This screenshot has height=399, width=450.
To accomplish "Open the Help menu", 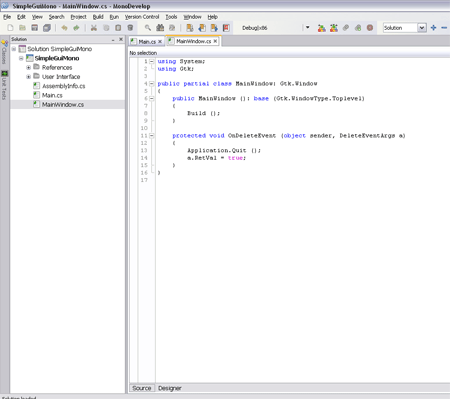I will (x=212, y=17).
